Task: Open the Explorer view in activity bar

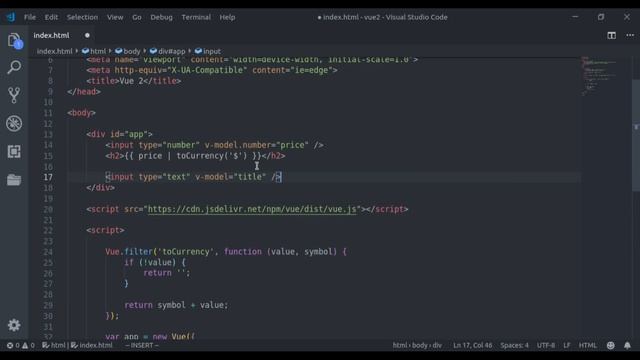Action: pyautogui.click(x=14, y=40)
